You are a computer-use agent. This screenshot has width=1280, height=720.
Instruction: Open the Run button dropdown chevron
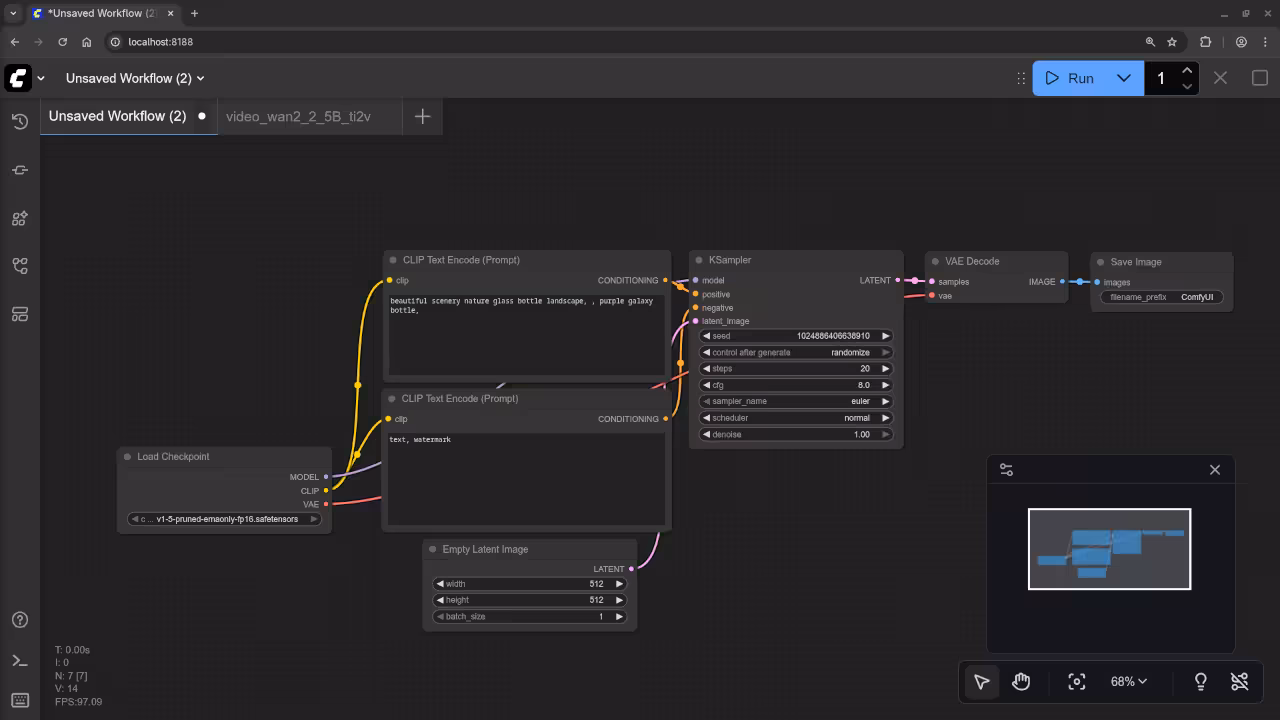pos(1123,78)
